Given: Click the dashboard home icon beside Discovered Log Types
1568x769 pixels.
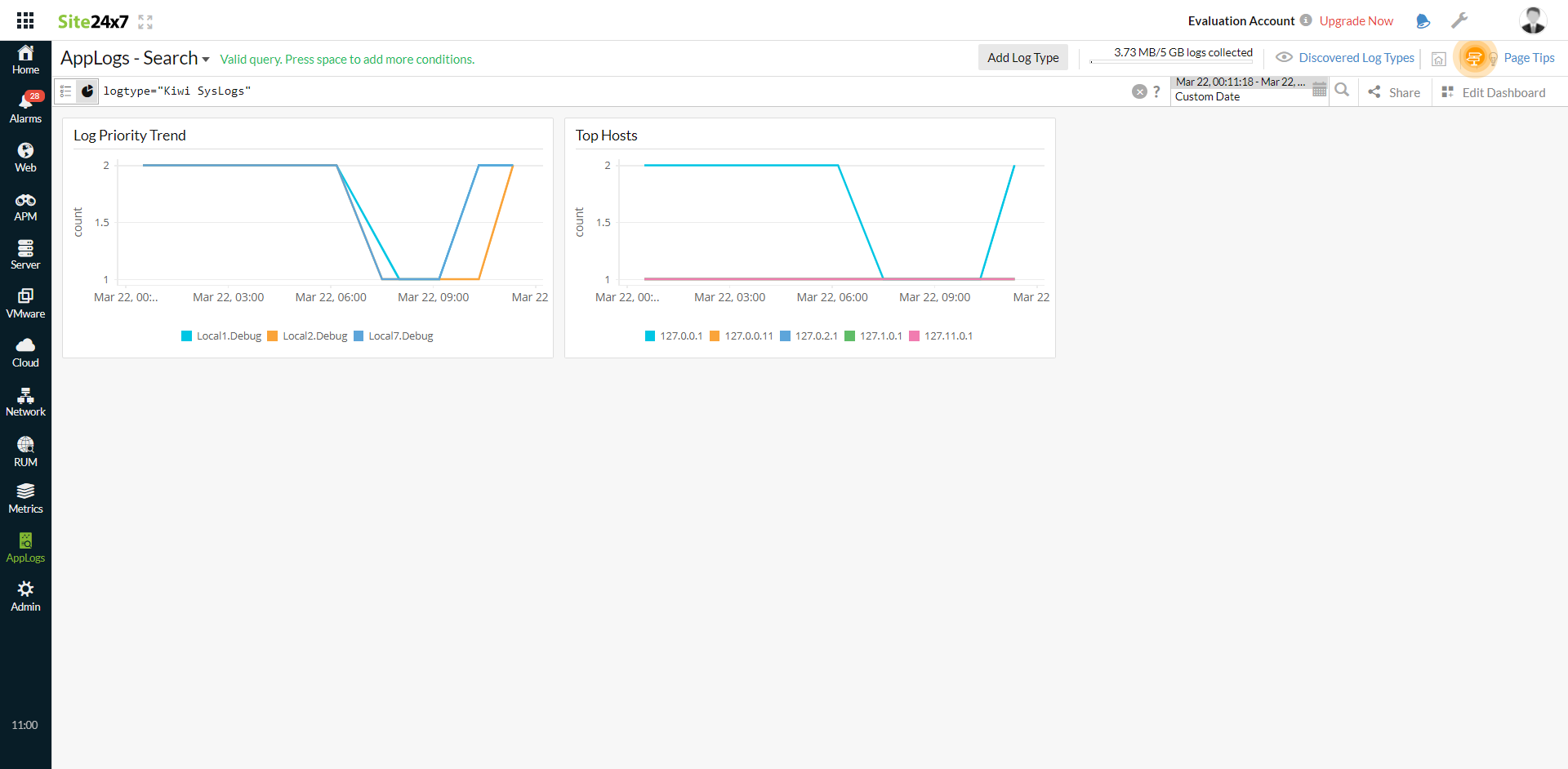Looking at the screenshot, I should pyautogui.click(x=1439, y=58).
